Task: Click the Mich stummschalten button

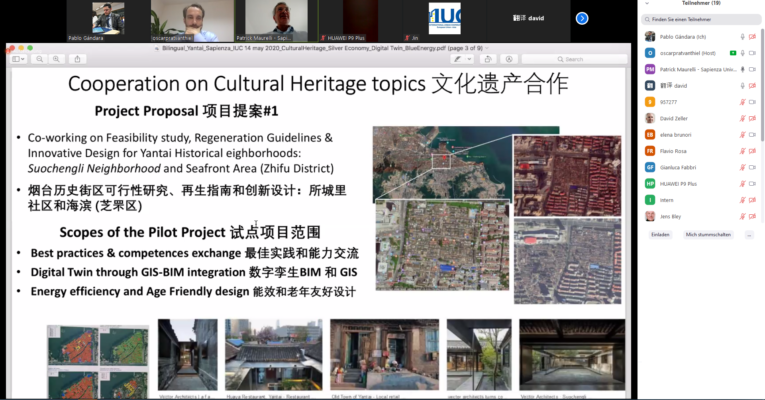Action: [x=708, y=235]
